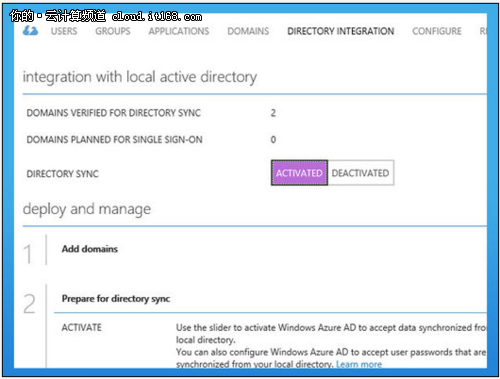Click the 'DIRECTORY SYNC' label
Viewport: 500px width, 379px height.
point(63,174)
